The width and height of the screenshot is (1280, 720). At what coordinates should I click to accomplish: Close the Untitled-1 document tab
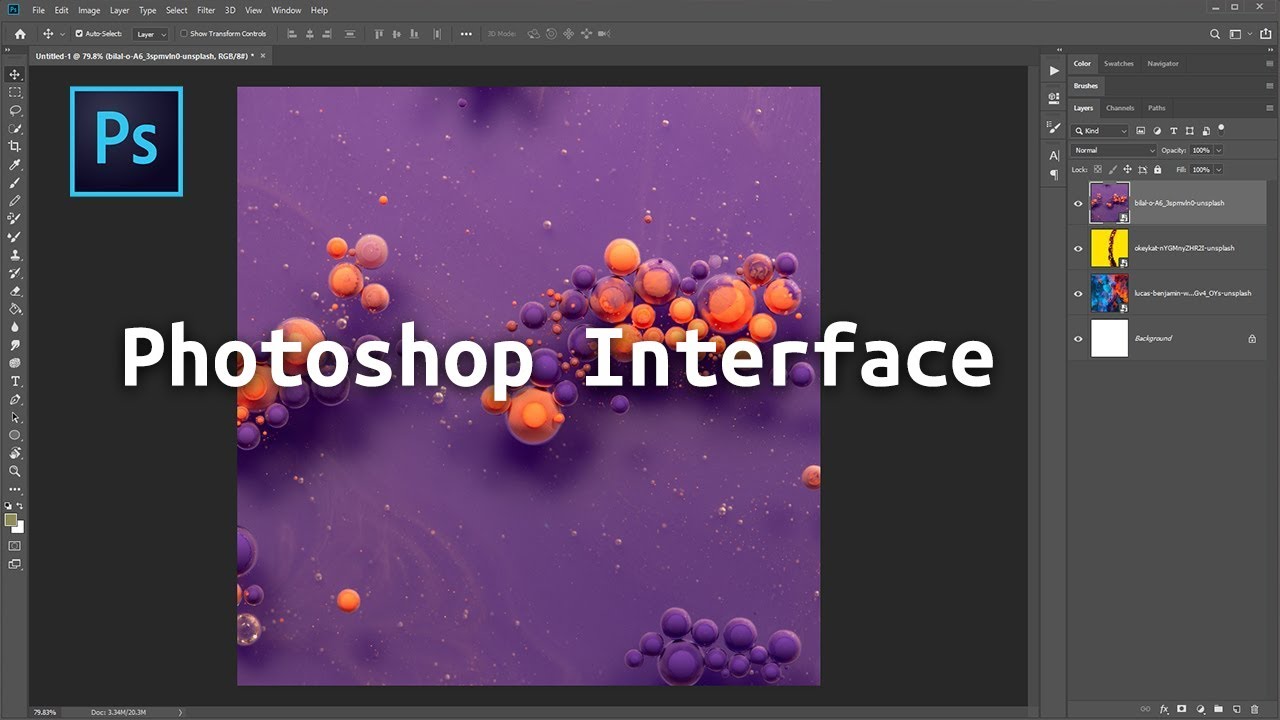click(x=264, y=56)
